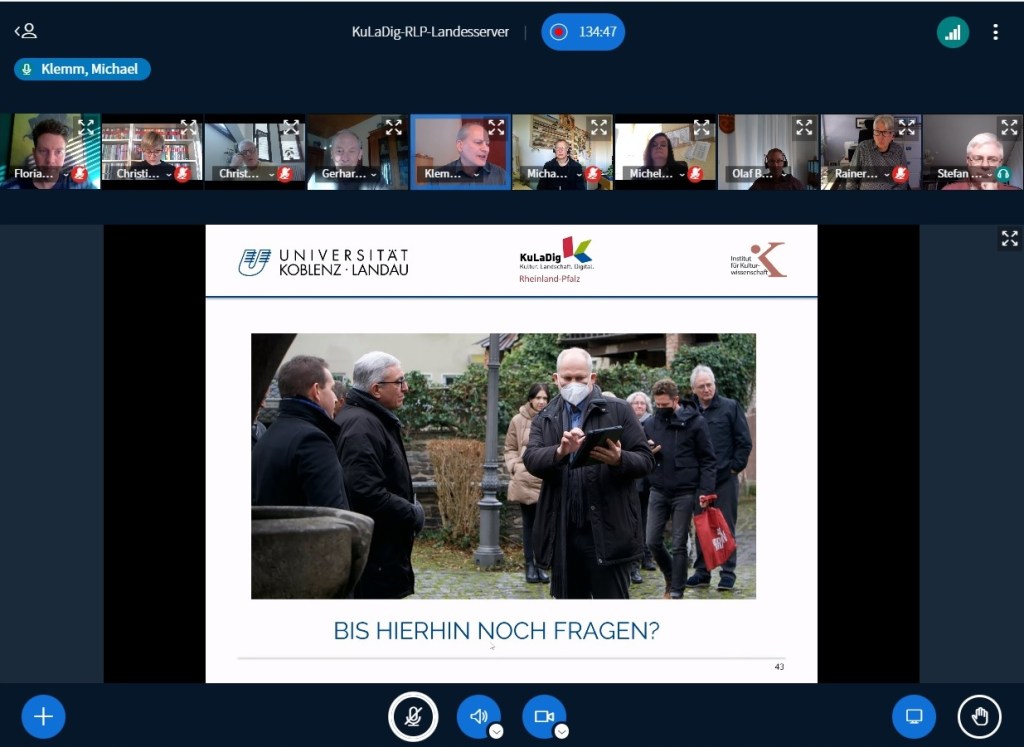Open the audio device dropdown arrow
This screenshot has width=1024, height=747.
496,731
